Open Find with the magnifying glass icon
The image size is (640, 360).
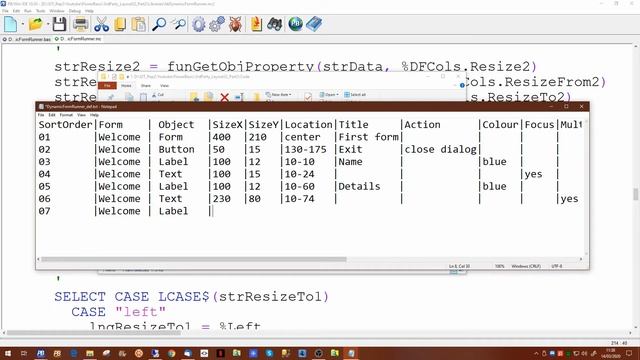click(159, 24)
